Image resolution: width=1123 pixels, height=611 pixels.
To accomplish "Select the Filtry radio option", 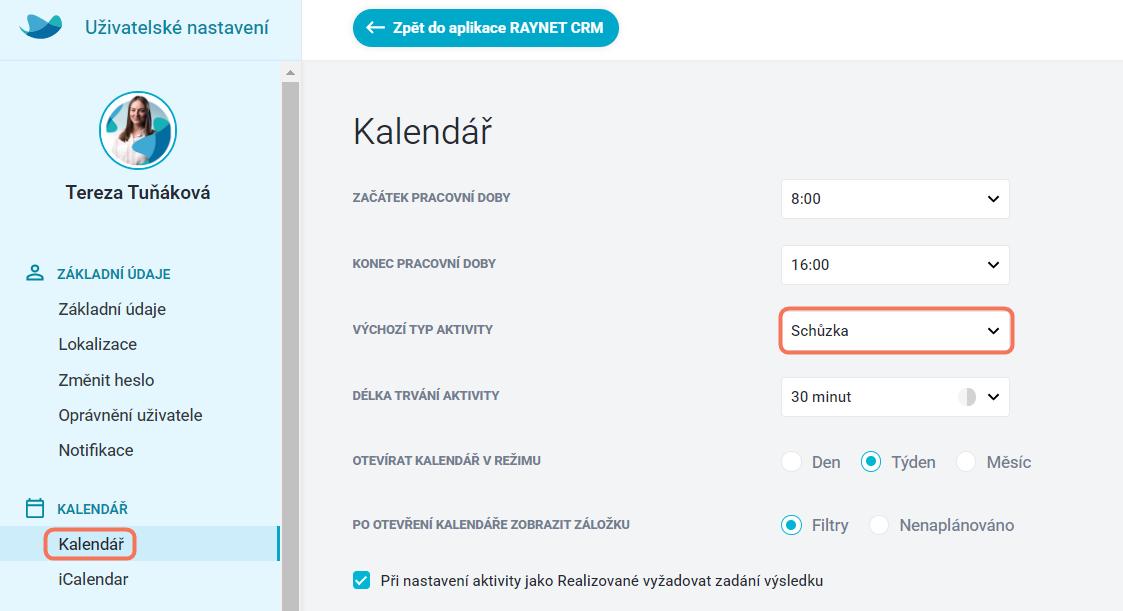I will [x=791, y=525].
